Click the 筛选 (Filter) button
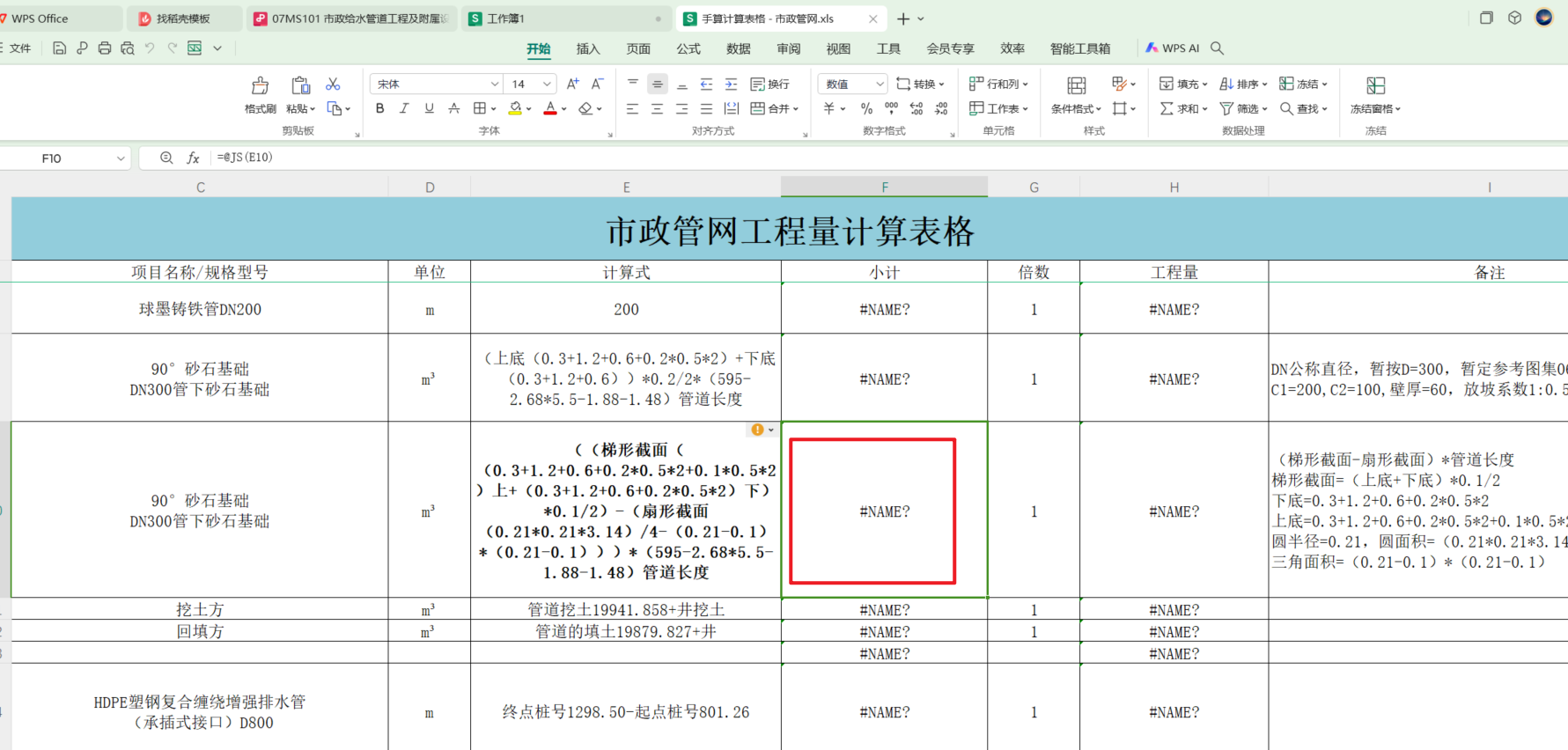Screen dimensions: 1568x750 [x=1243, y=108]
